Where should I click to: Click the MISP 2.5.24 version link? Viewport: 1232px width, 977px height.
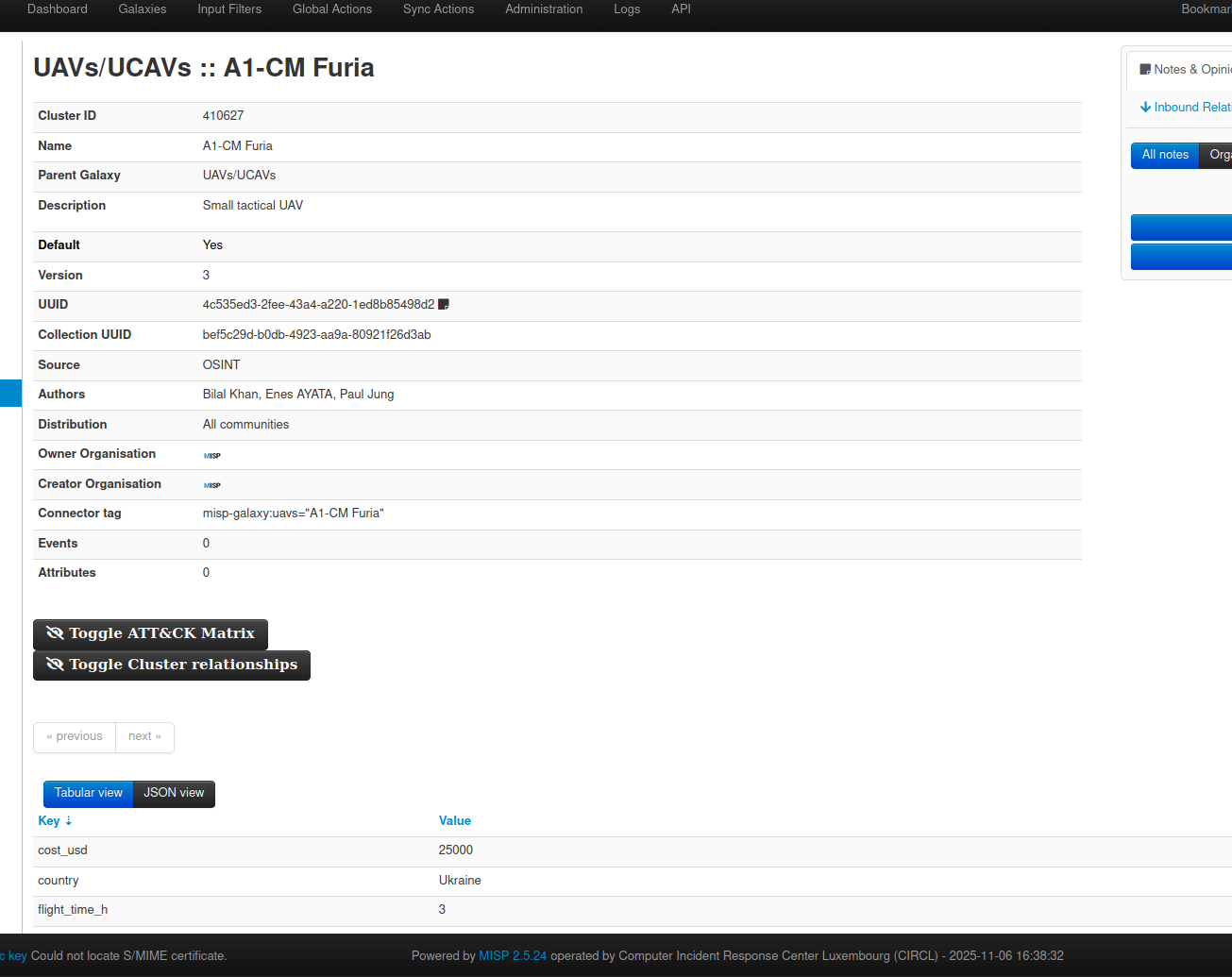(x=513, y=956)
